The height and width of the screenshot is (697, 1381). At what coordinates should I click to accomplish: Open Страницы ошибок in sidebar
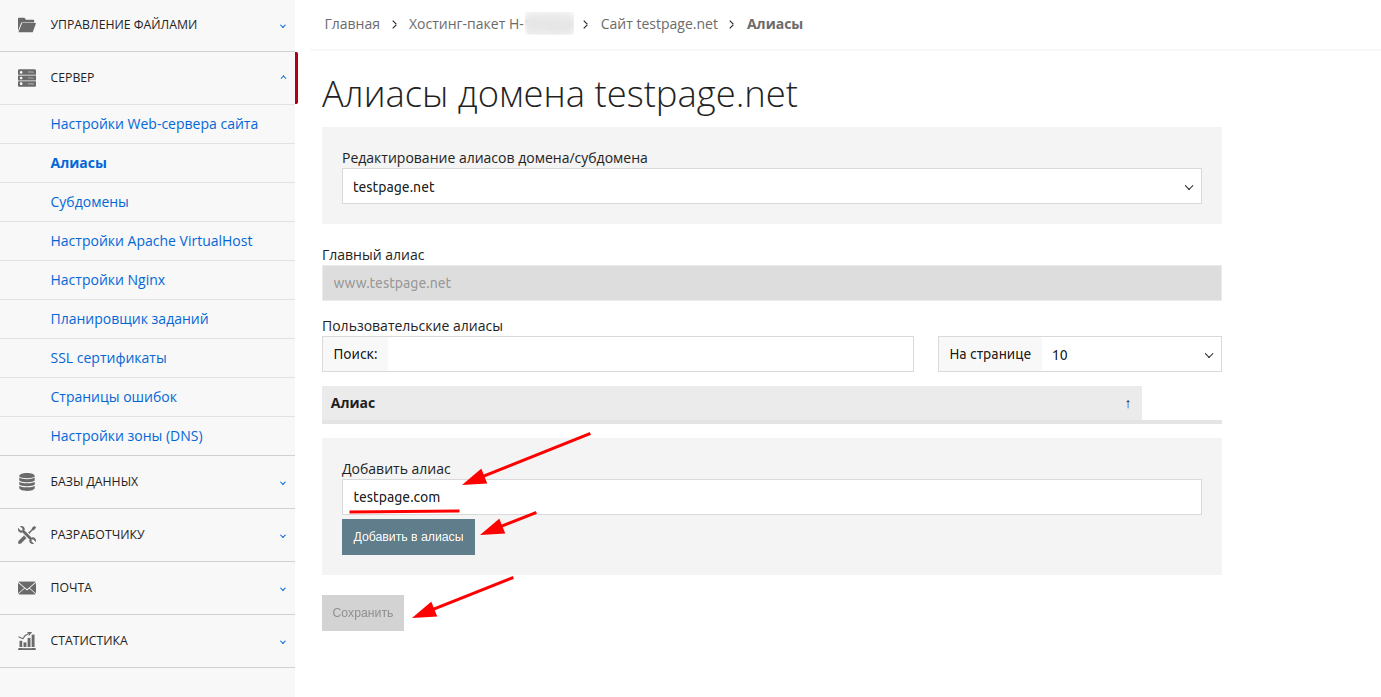tap(113, 397)
